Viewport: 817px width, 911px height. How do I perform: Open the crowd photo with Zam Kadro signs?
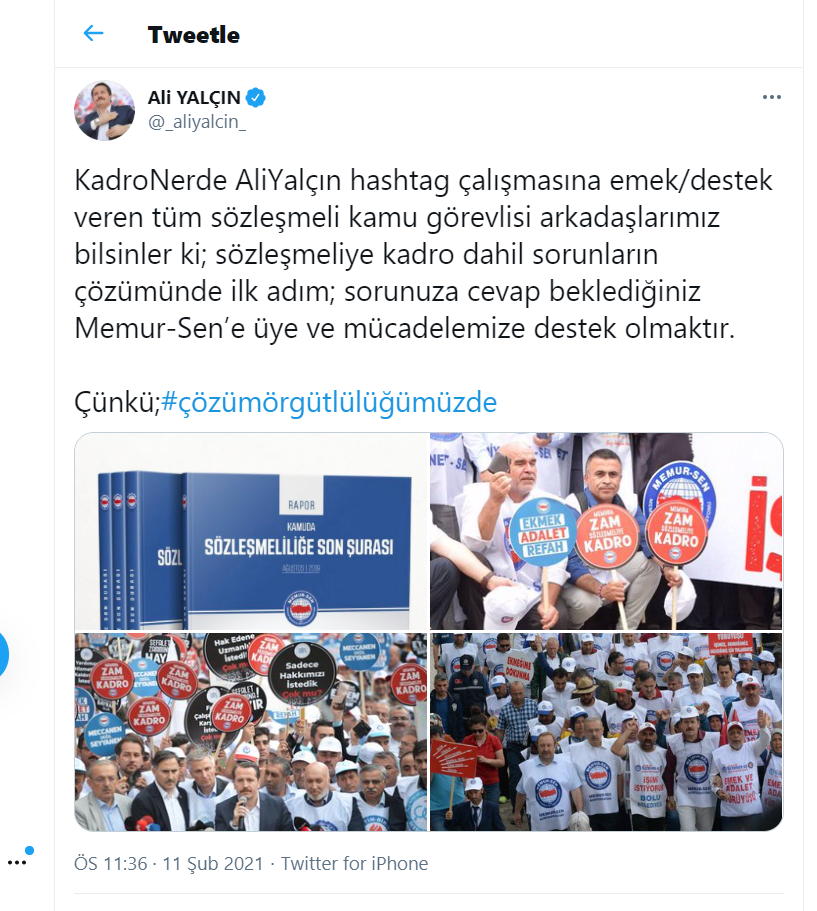click(251, 731)
